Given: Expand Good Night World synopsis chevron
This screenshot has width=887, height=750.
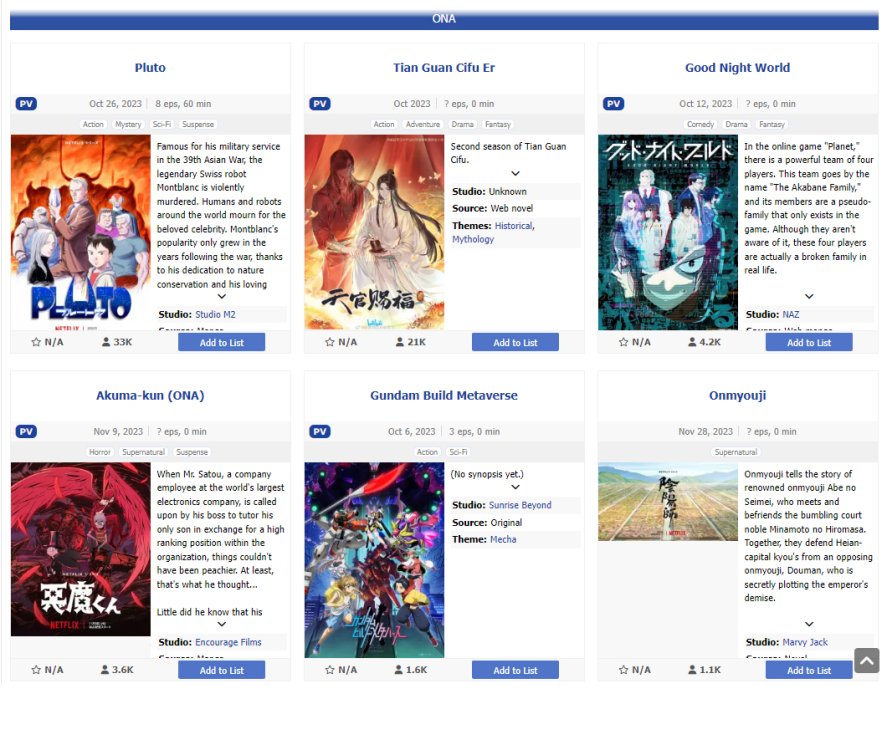Looking at the screenshot, I should (809, 296).
